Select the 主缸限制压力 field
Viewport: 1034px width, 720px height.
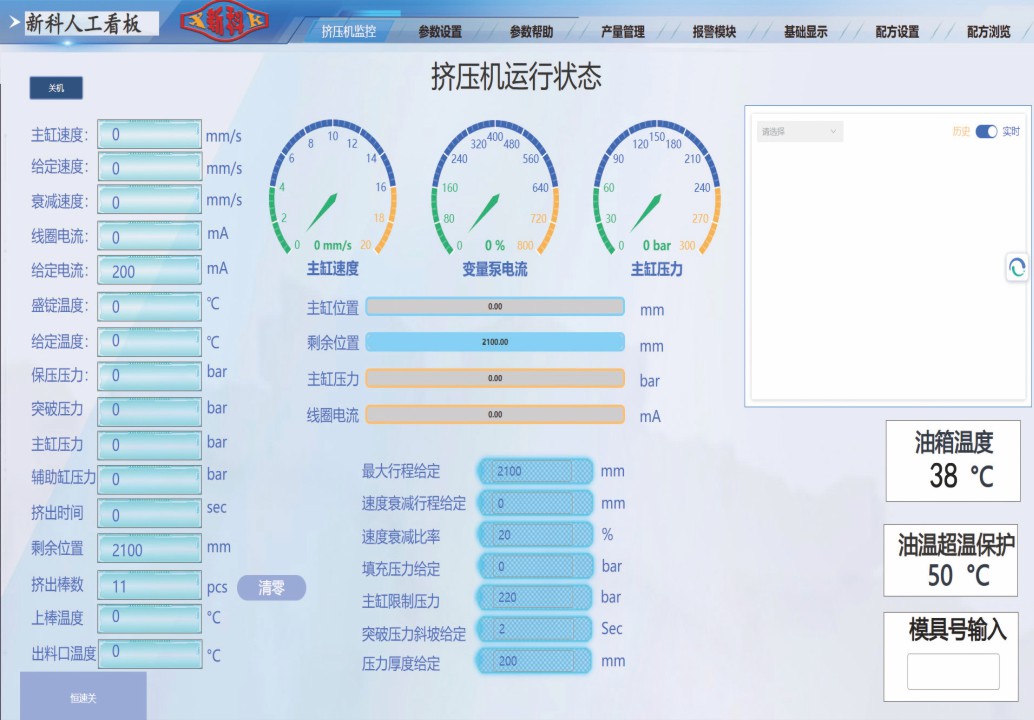click(x=535, y=597)
